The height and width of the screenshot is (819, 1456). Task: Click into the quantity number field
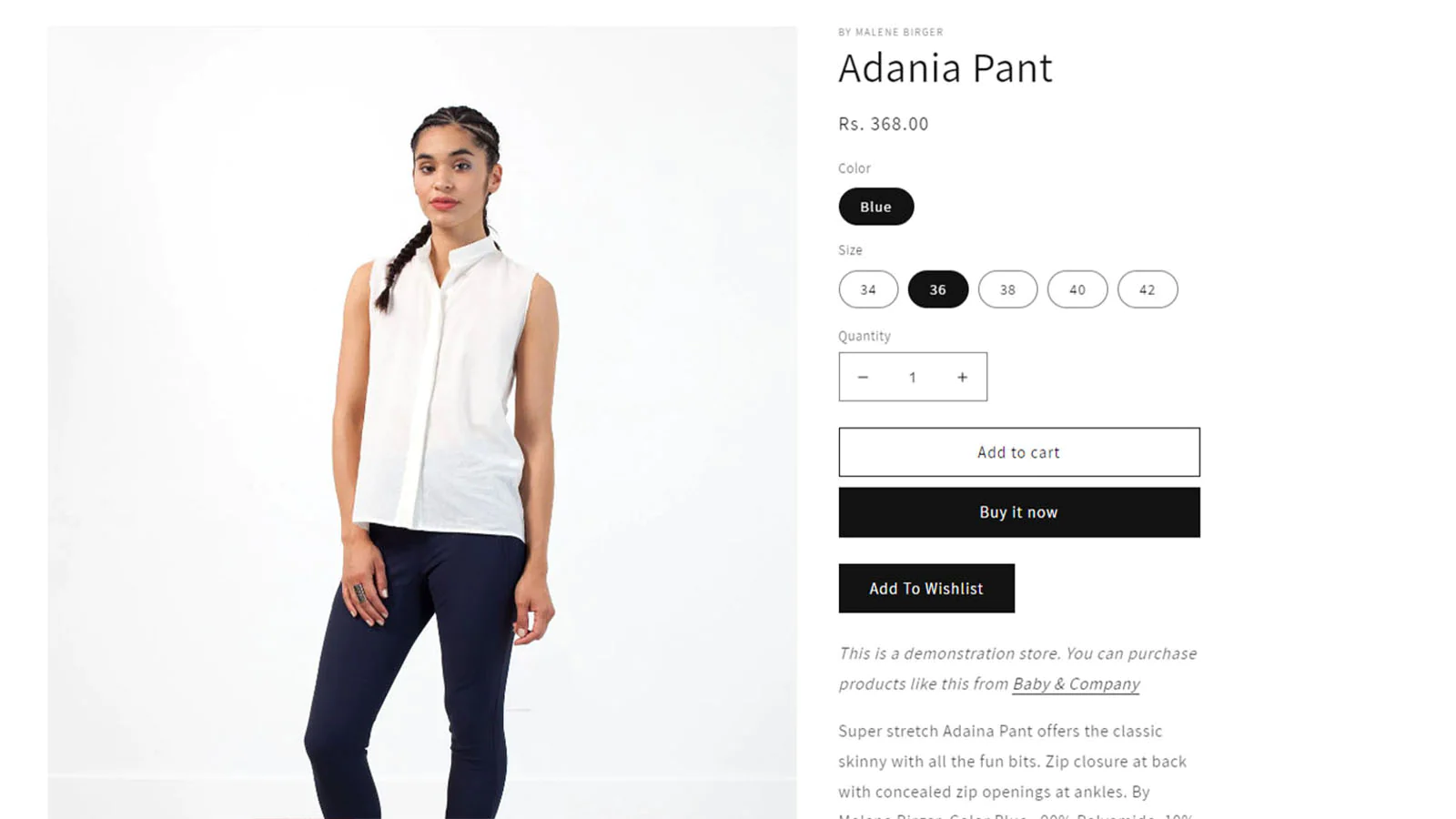[x=912, y=377]
